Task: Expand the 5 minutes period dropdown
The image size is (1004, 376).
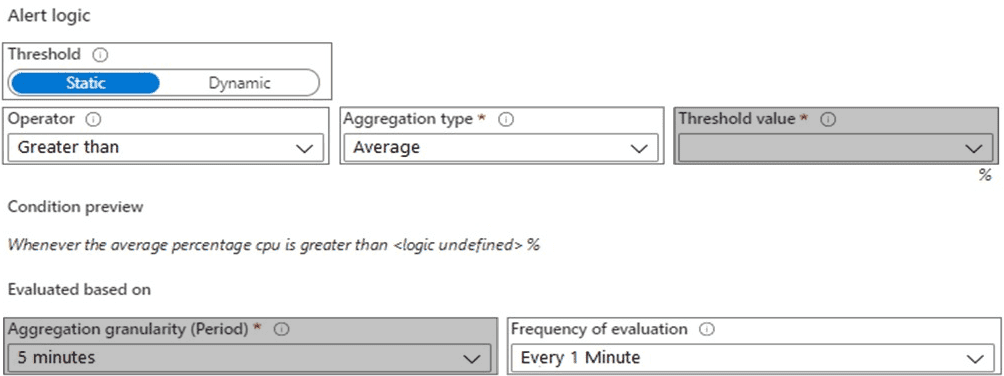Action: [250, 357]
